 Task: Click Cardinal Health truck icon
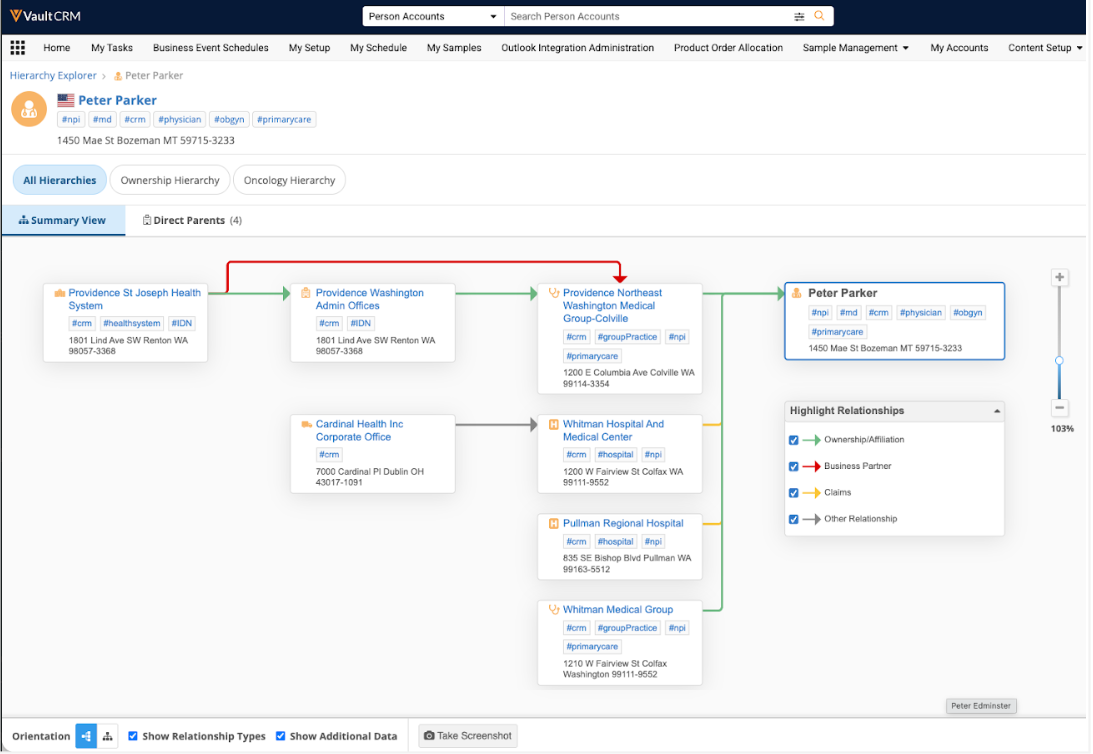tap(306, 424)
